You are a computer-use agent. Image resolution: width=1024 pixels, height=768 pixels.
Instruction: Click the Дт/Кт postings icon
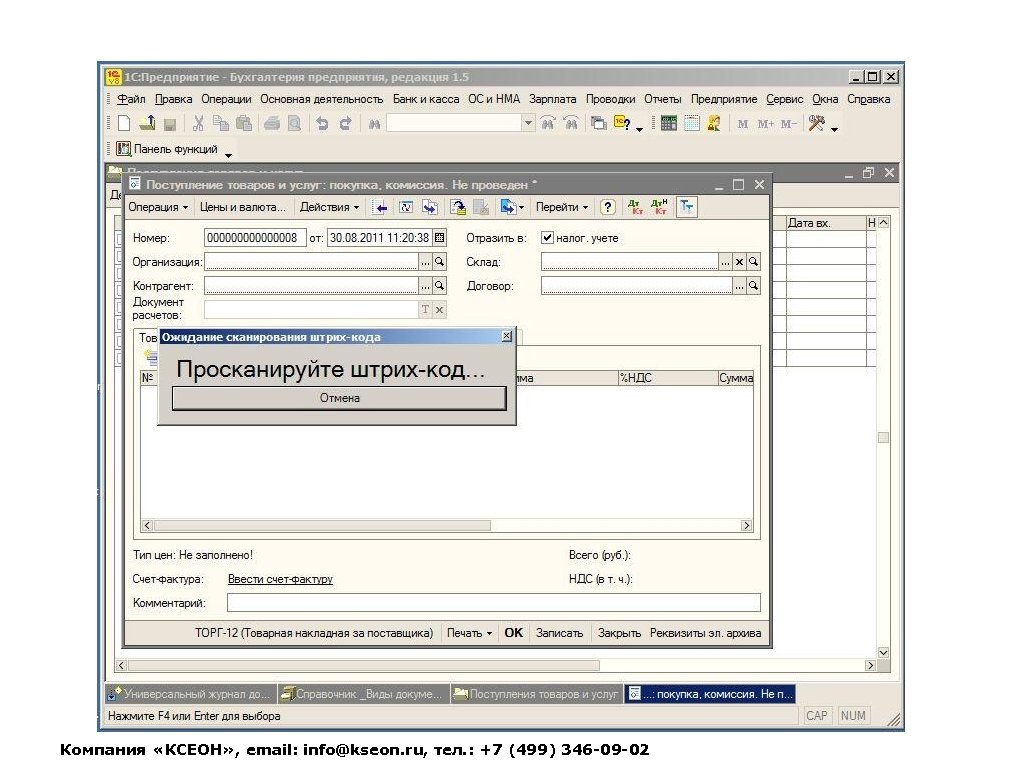click(x=635, y=207)
